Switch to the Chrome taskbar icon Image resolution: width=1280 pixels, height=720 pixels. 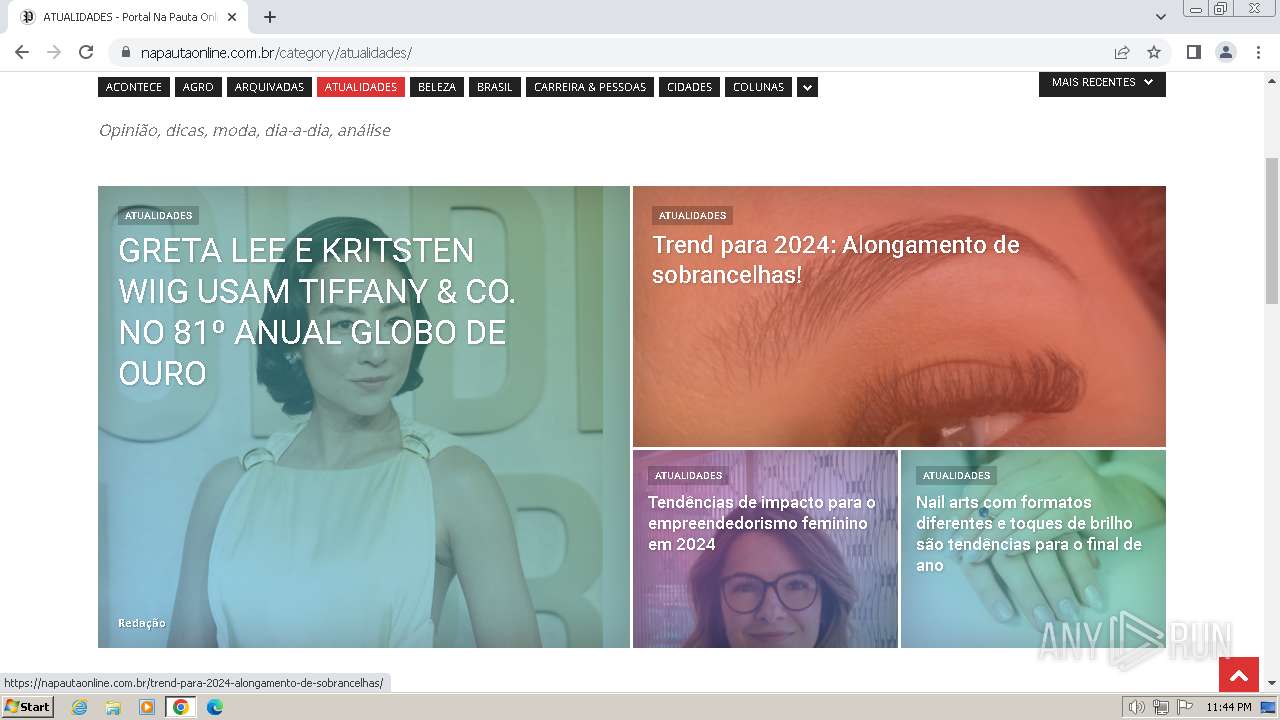click(181, 707)
